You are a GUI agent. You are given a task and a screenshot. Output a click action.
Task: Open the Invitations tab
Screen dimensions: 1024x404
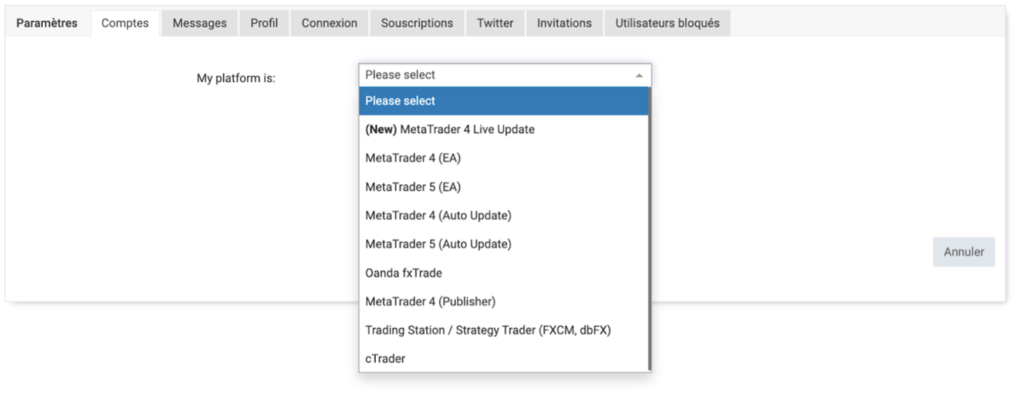pos(564,23)
